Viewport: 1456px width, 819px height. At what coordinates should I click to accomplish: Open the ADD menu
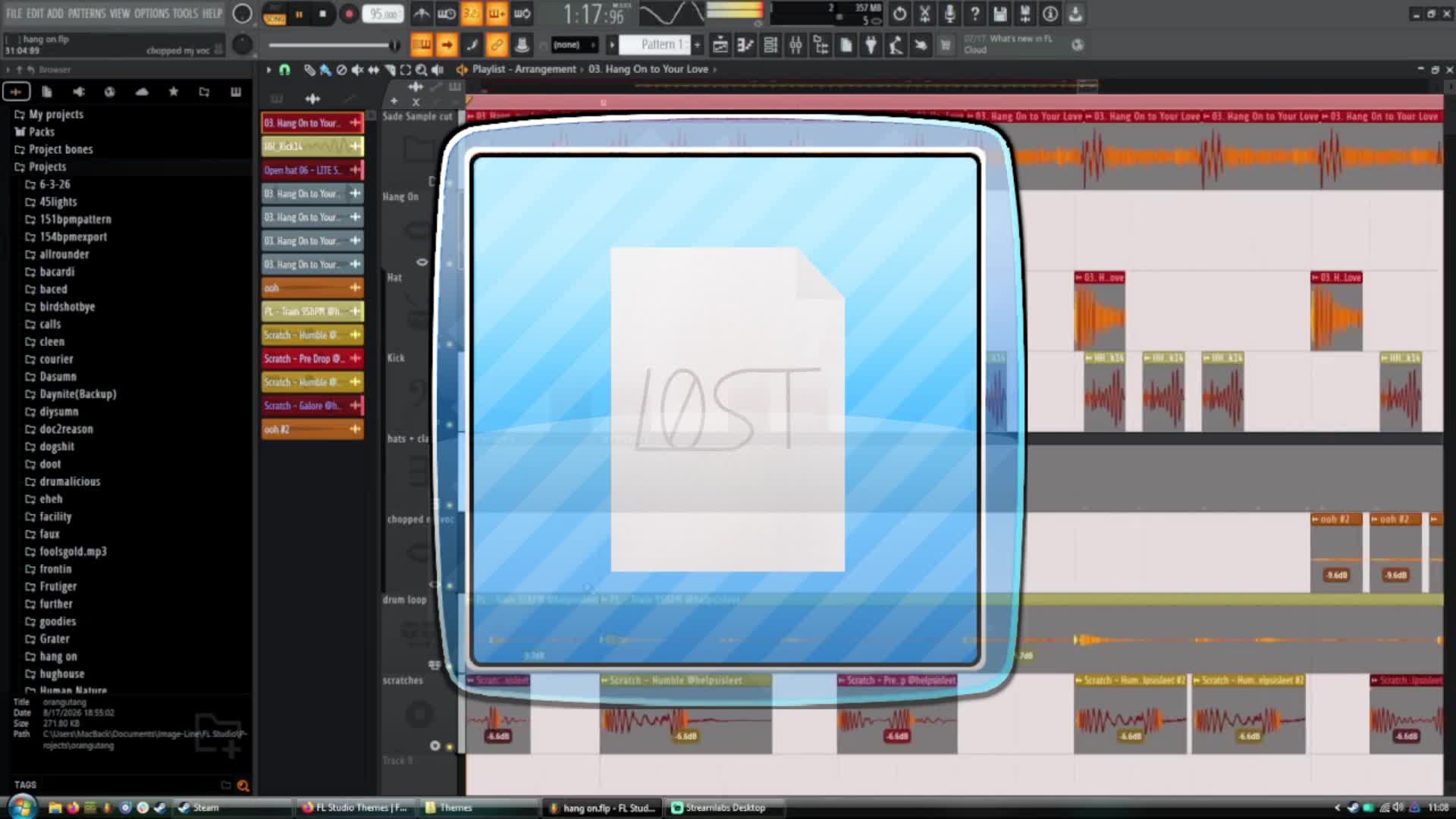(55, 13)
